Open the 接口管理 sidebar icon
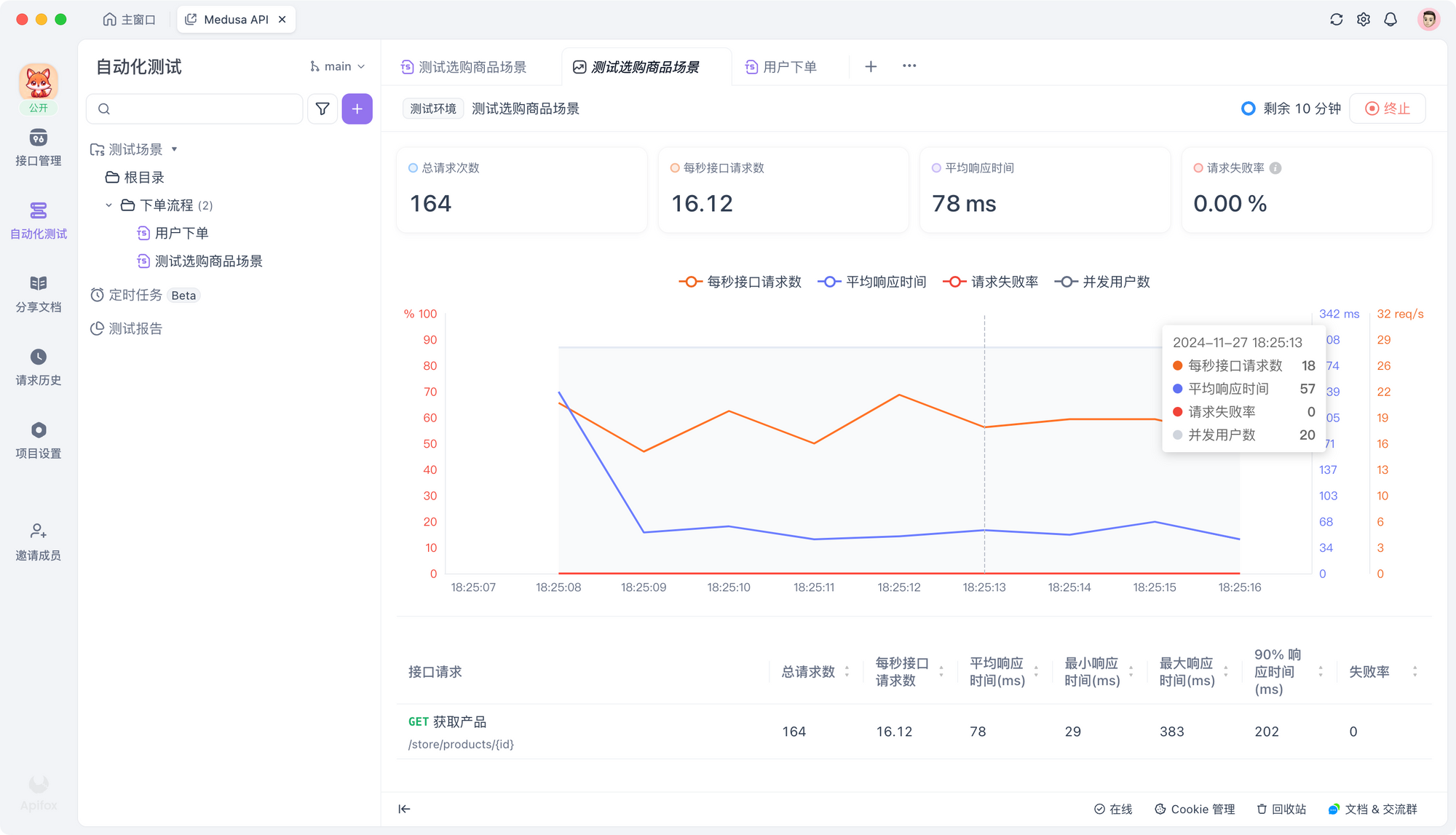The height and width of the screenshot is (835, 1456). pyautogui.click(x=39, y=138)
